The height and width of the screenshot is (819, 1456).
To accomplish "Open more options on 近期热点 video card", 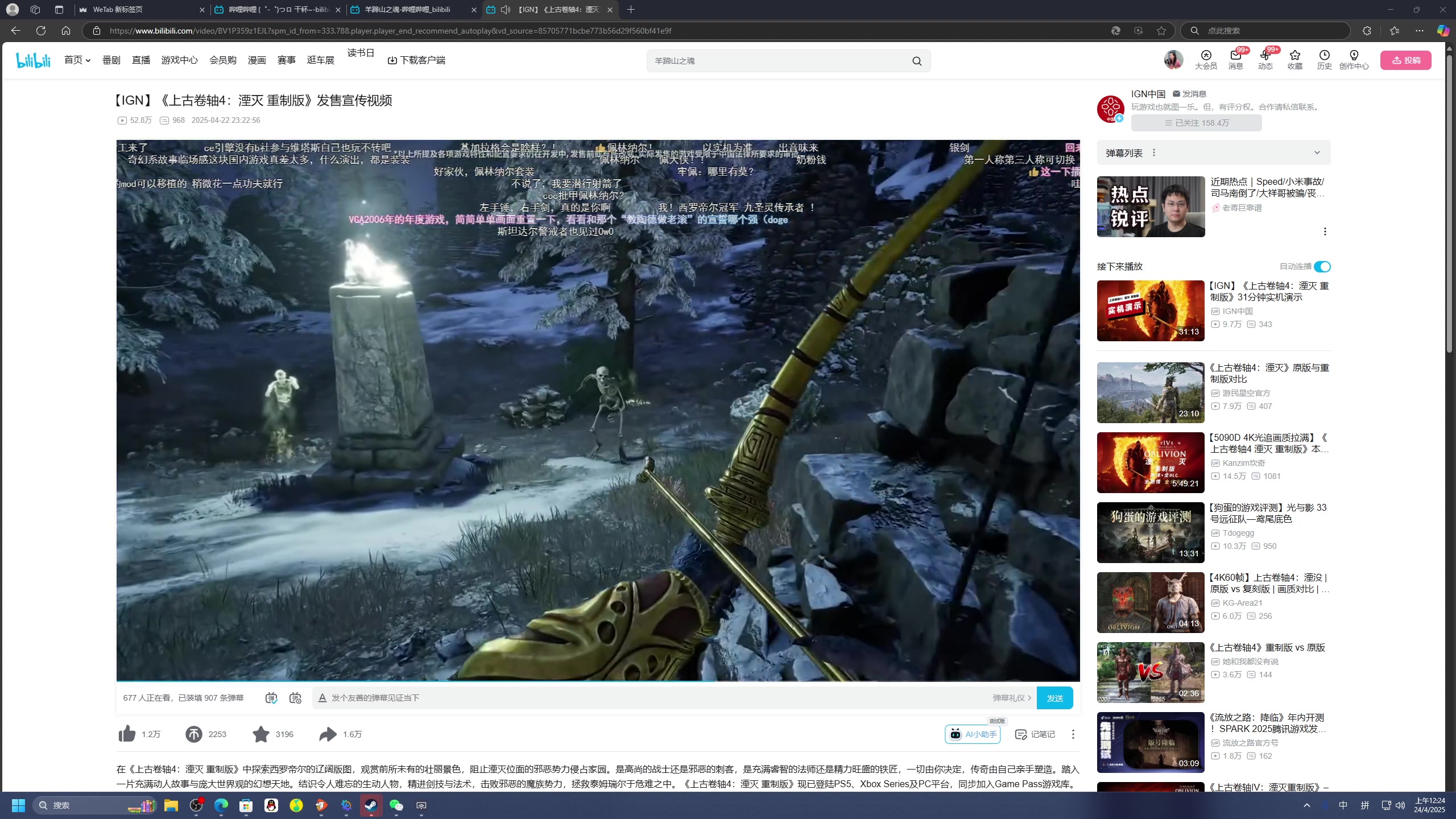I will point(1325,231).
